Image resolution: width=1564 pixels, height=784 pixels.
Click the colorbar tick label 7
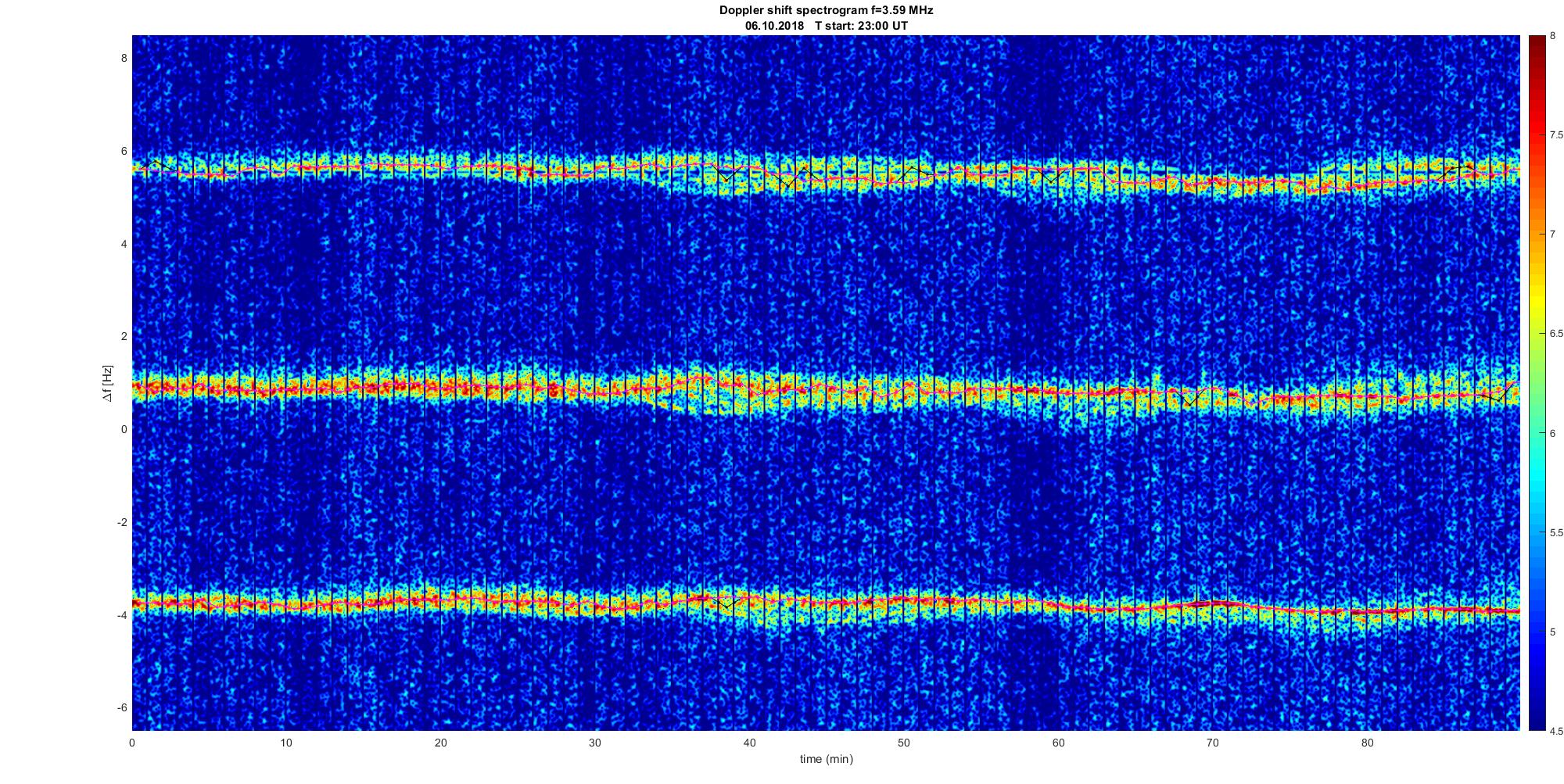(x=1553, y=234)
